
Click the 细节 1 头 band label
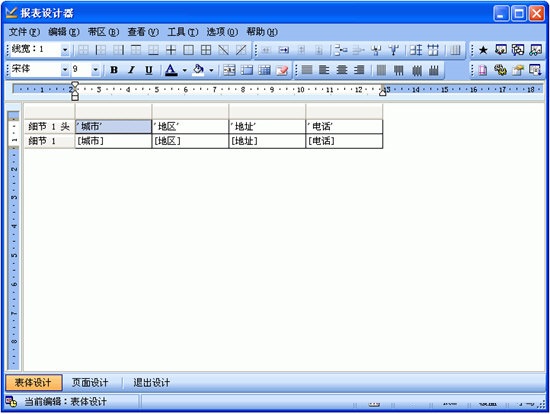[x=49, y=127]
